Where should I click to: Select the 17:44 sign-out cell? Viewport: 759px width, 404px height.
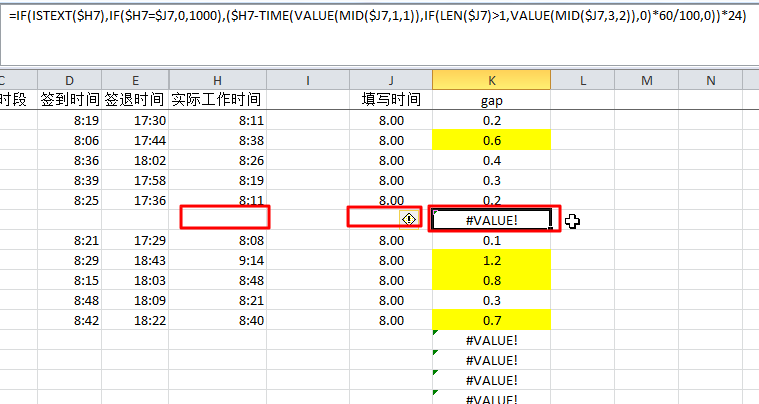coord(135,140)
